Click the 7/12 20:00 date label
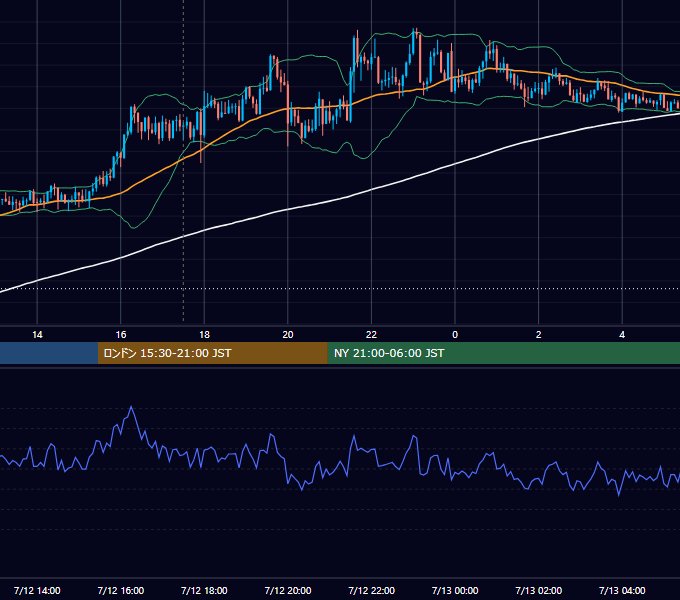 [x=288, y=590]
